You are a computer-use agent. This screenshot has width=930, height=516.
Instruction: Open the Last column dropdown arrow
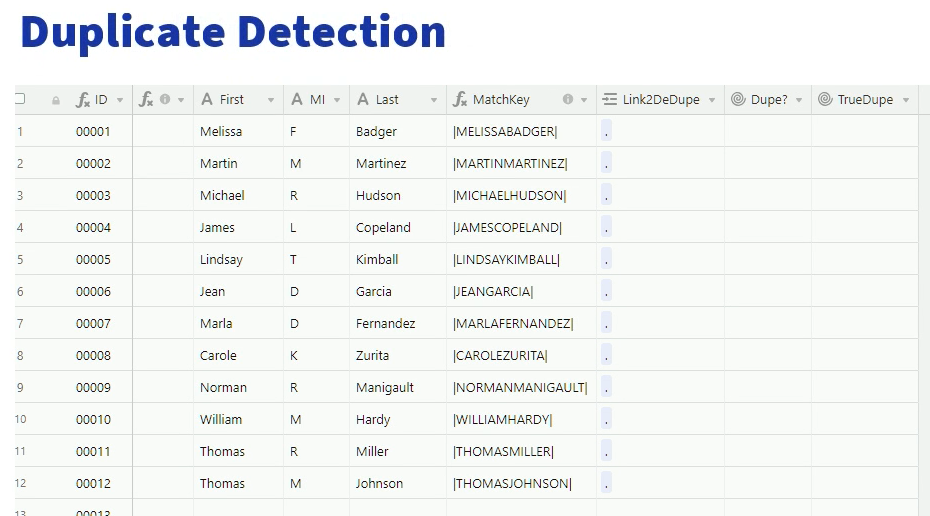(x=434, y=100)
